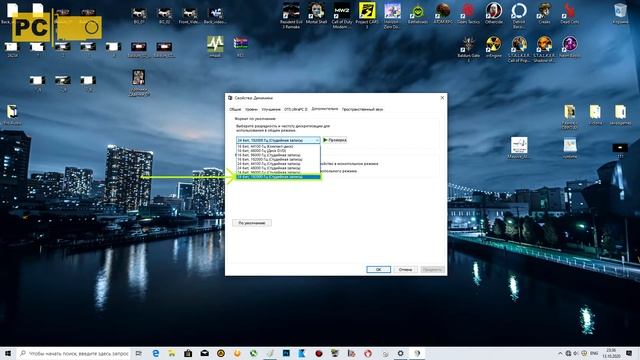Click the Battletoads desktop icon
640x360 pixels.
418,13
